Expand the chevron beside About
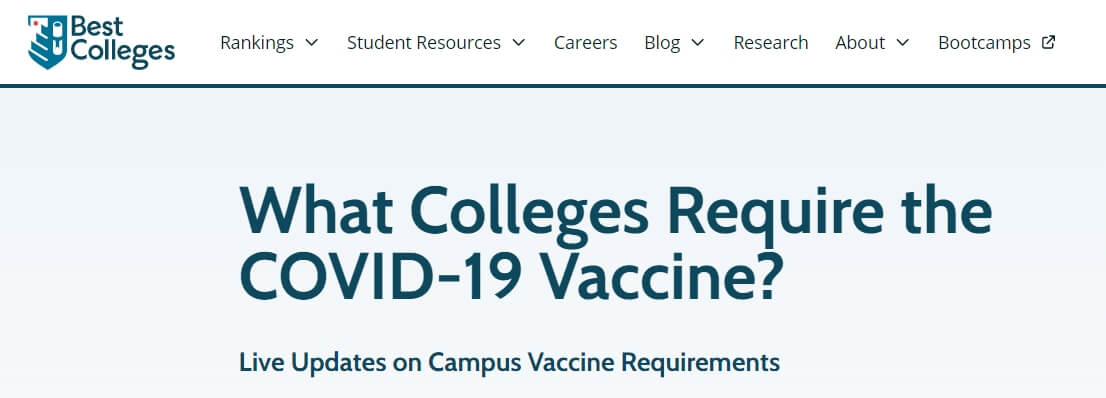Image resolution: width=1106 pixels, height=398 pixels. tap(903, 42)
